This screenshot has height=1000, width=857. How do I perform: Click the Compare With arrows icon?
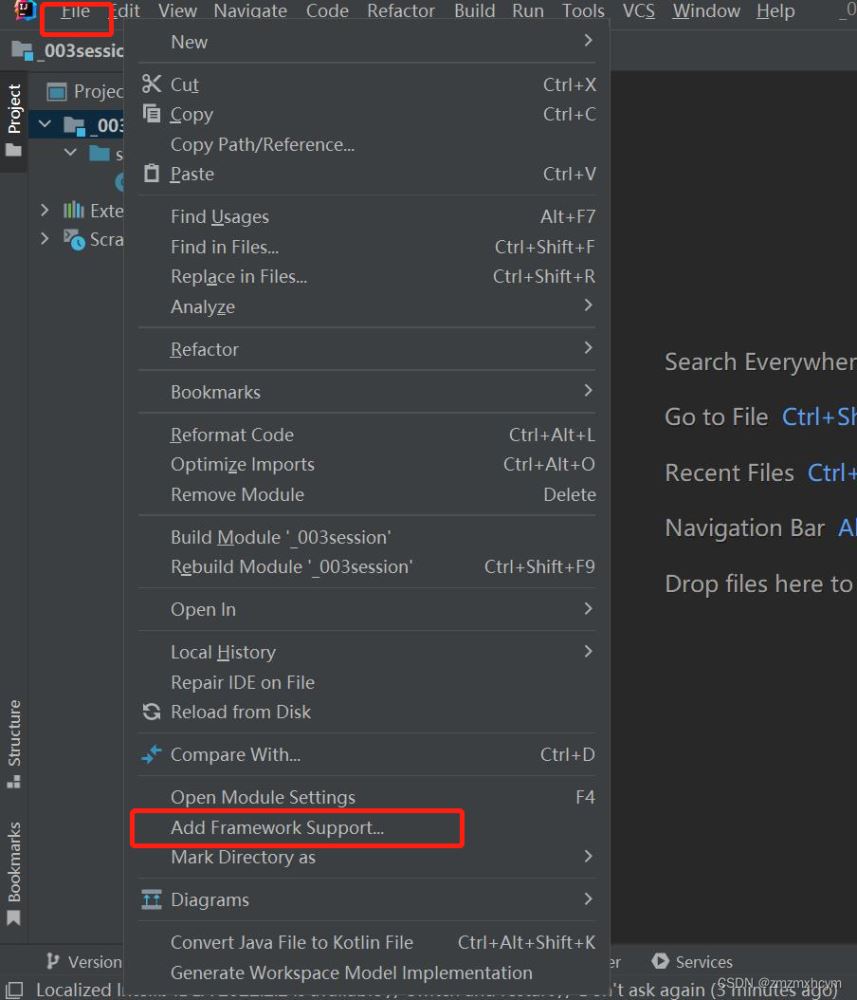click(x=151, y=755)
